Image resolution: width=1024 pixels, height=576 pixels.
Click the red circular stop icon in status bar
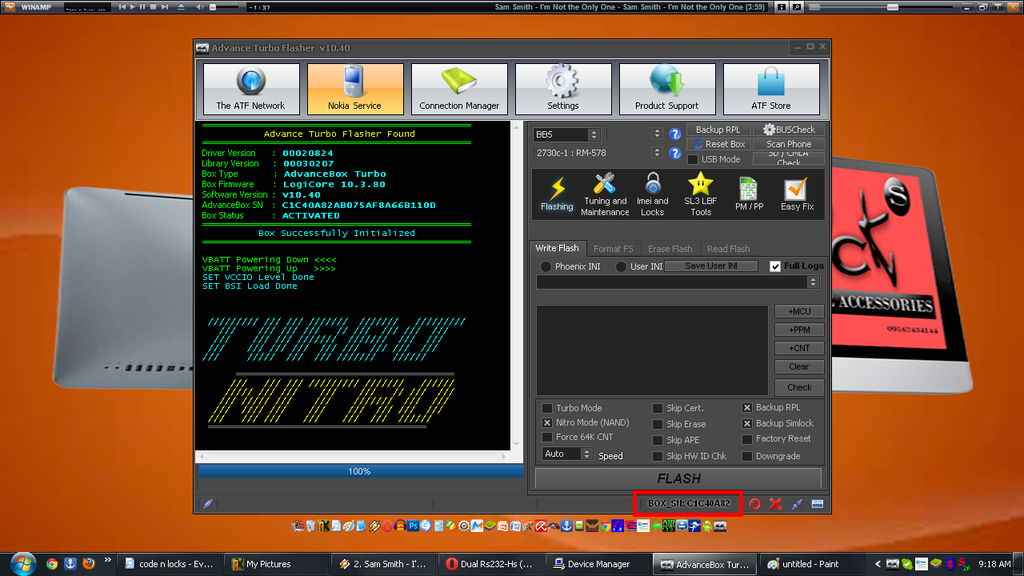tap(755, 504)
